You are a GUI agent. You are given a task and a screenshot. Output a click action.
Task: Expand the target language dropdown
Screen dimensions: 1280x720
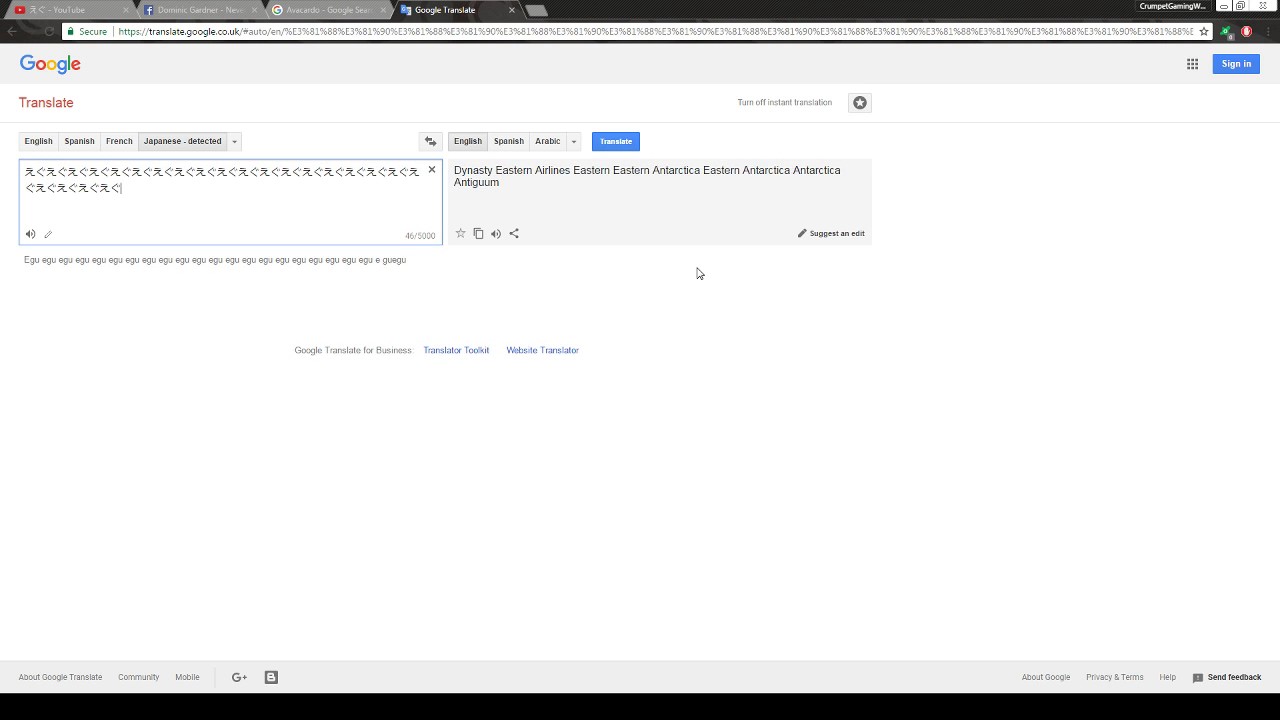click(x=574, y=141)
